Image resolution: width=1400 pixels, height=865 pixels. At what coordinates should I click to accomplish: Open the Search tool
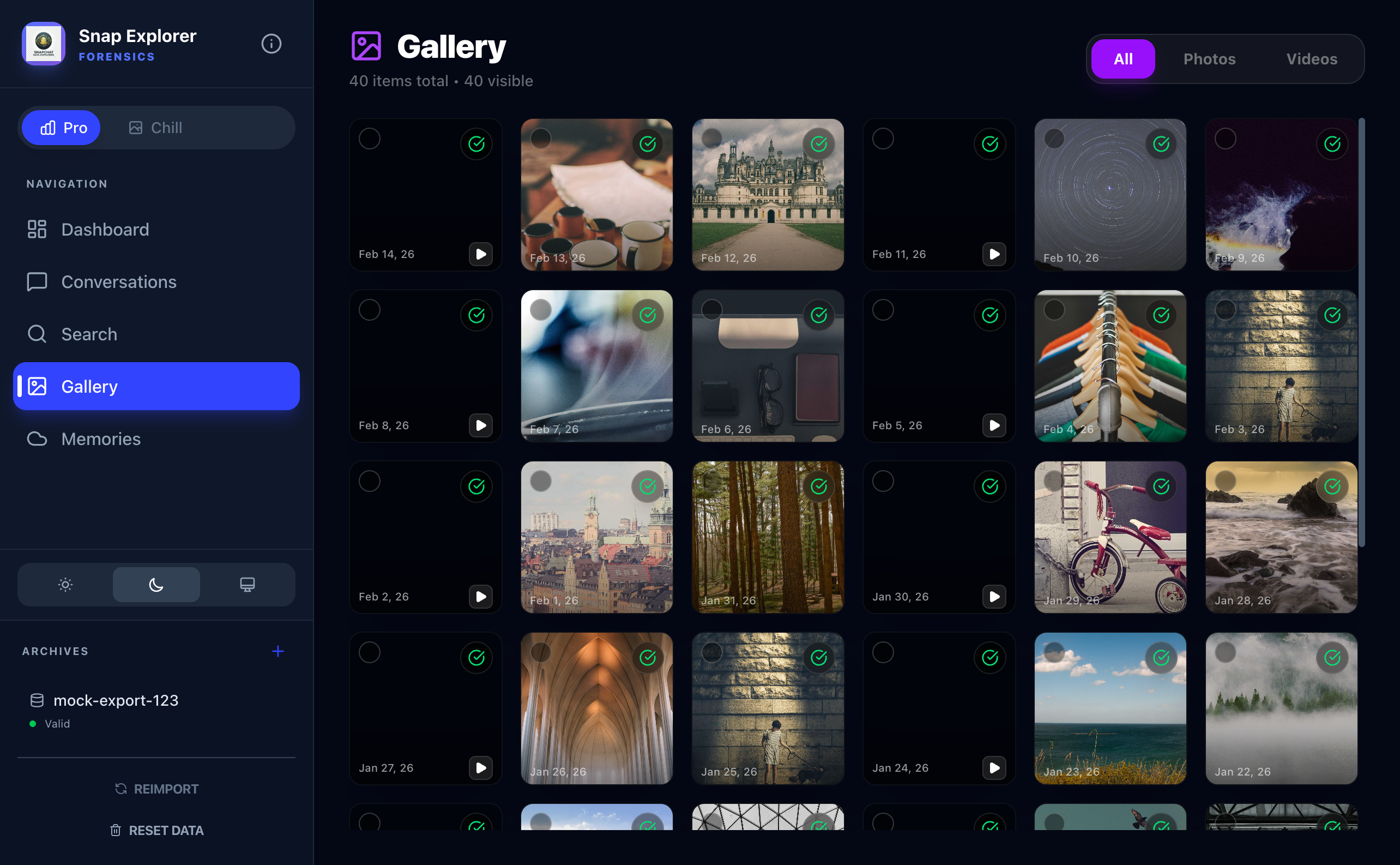coord(89,334)
